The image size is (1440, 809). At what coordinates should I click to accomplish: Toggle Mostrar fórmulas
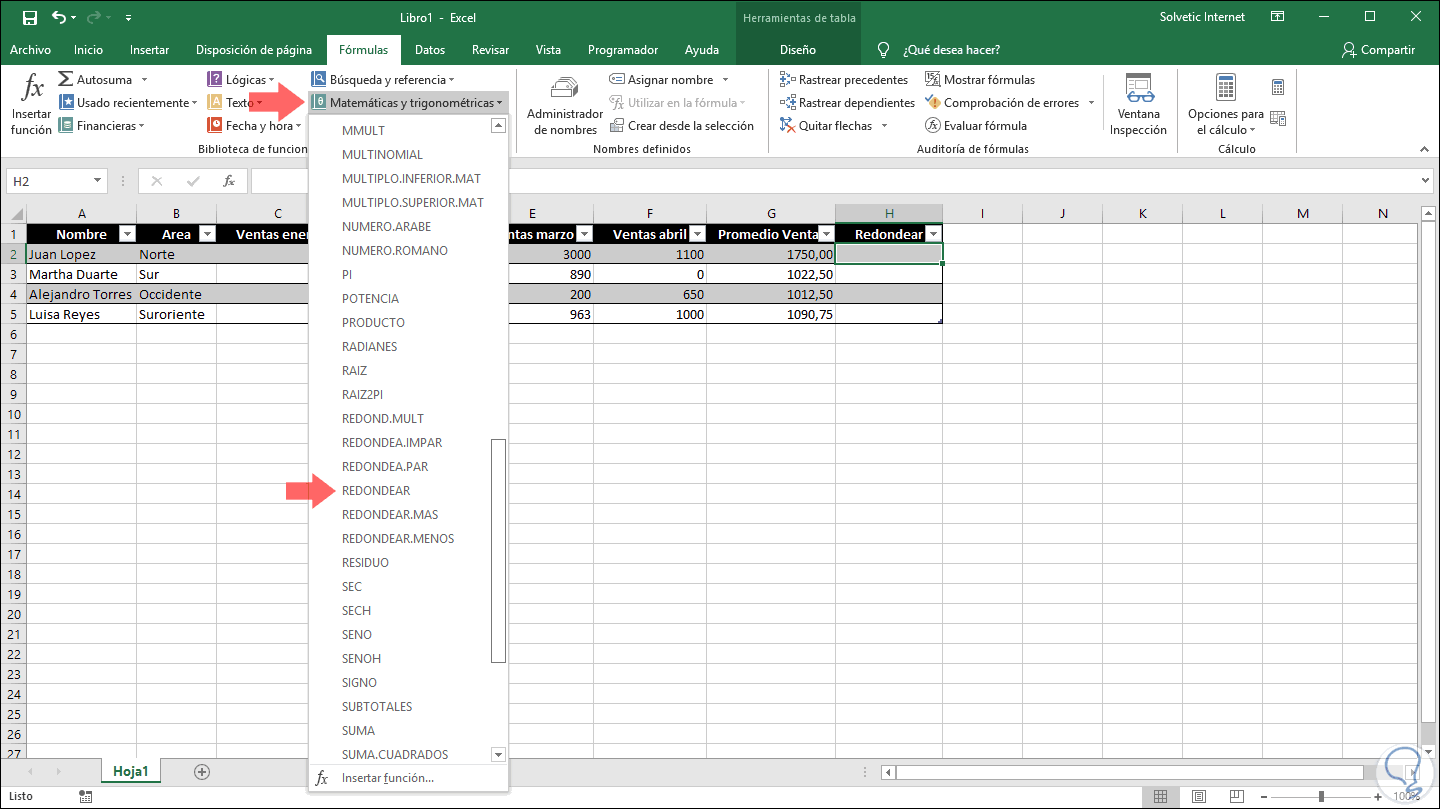(x=979, y=79)
